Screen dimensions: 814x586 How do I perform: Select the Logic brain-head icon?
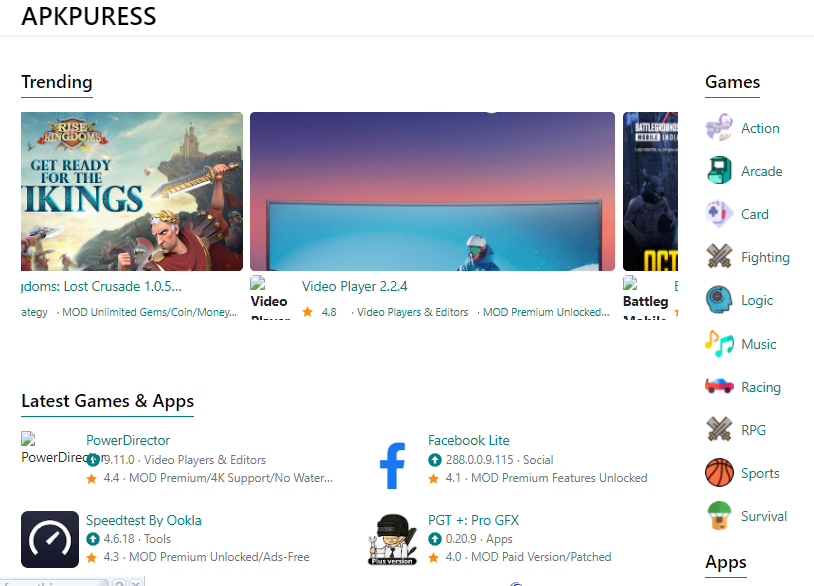coord(719,300)
